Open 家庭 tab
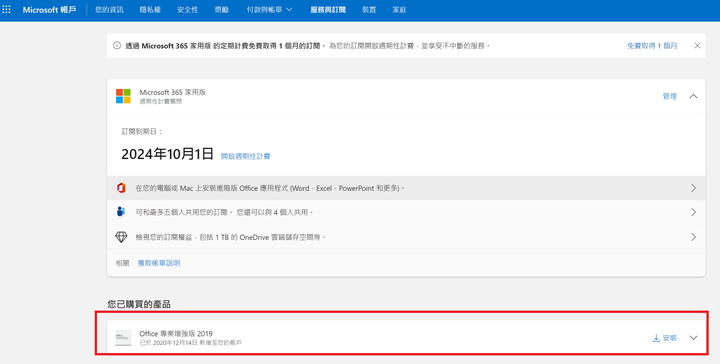This screenshot has height=364, width=720. [399, 10]
